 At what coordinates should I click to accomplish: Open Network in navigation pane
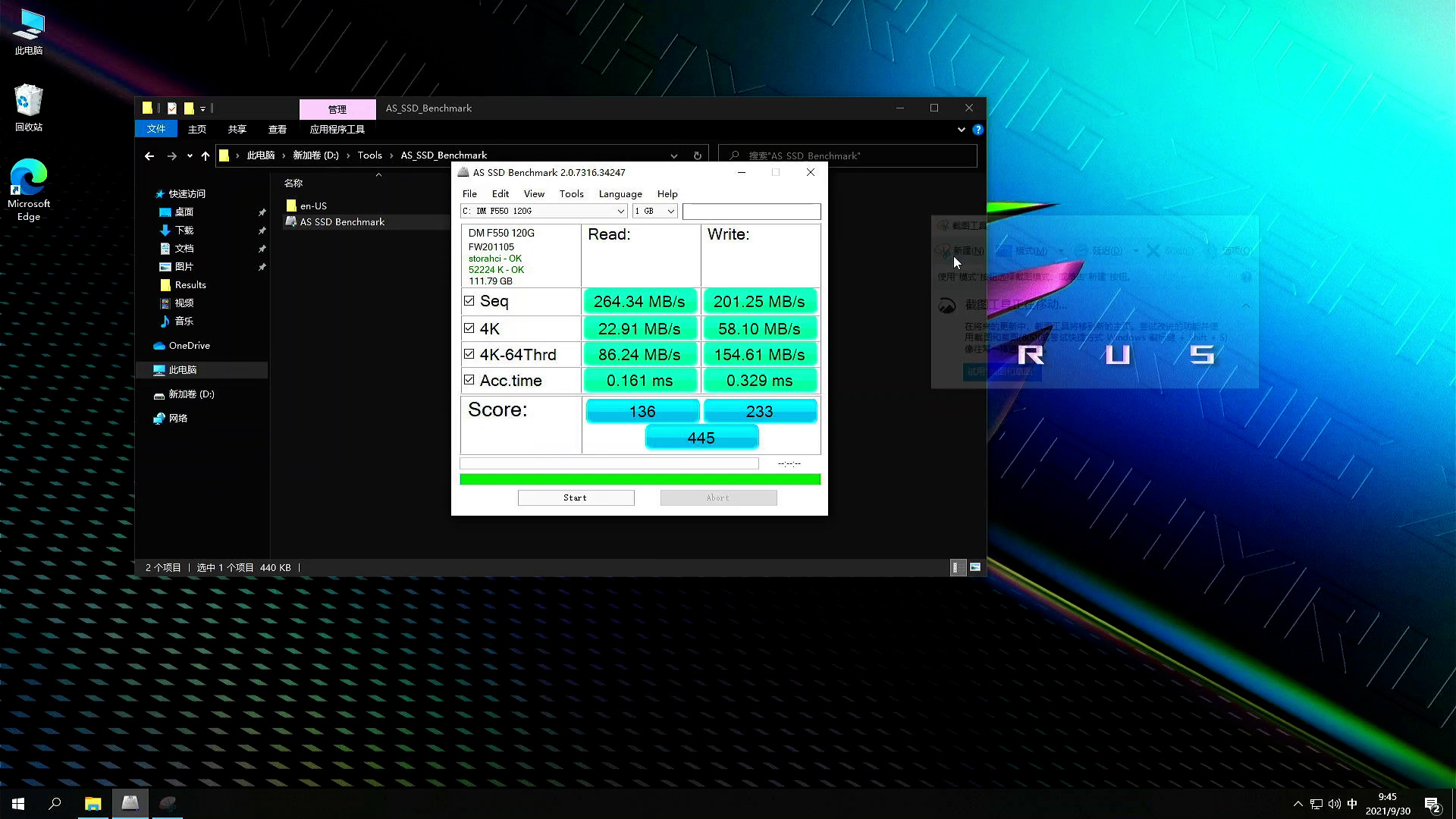click(x=177, y=419)
